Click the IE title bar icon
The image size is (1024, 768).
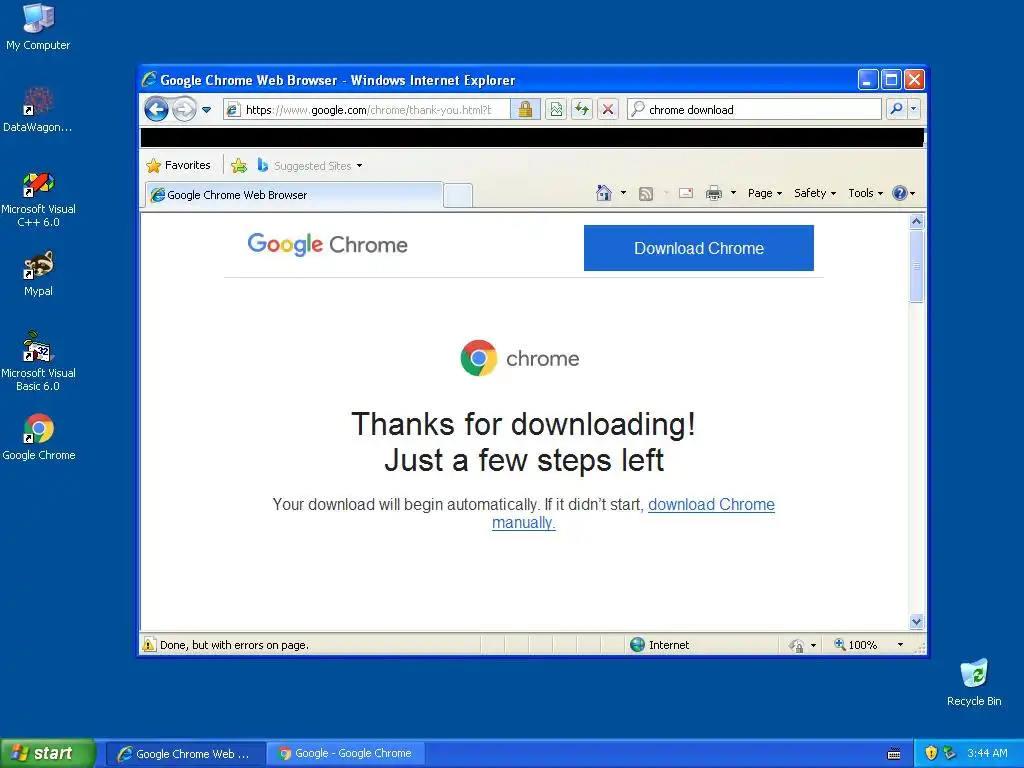pyautogui.click(x=150, y=80)
